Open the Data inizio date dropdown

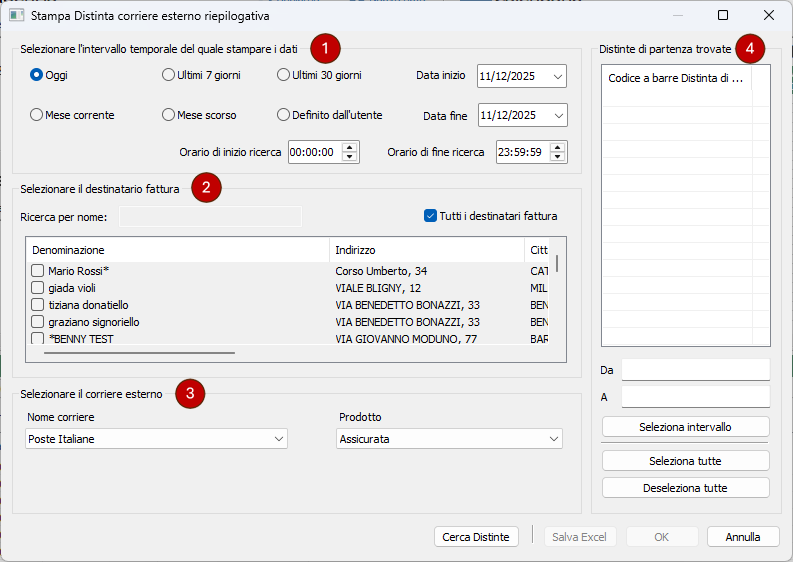point(557,76)
